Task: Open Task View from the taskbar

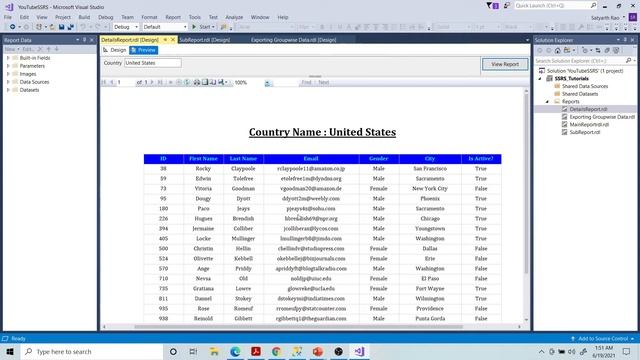Action: pos(193,351)
